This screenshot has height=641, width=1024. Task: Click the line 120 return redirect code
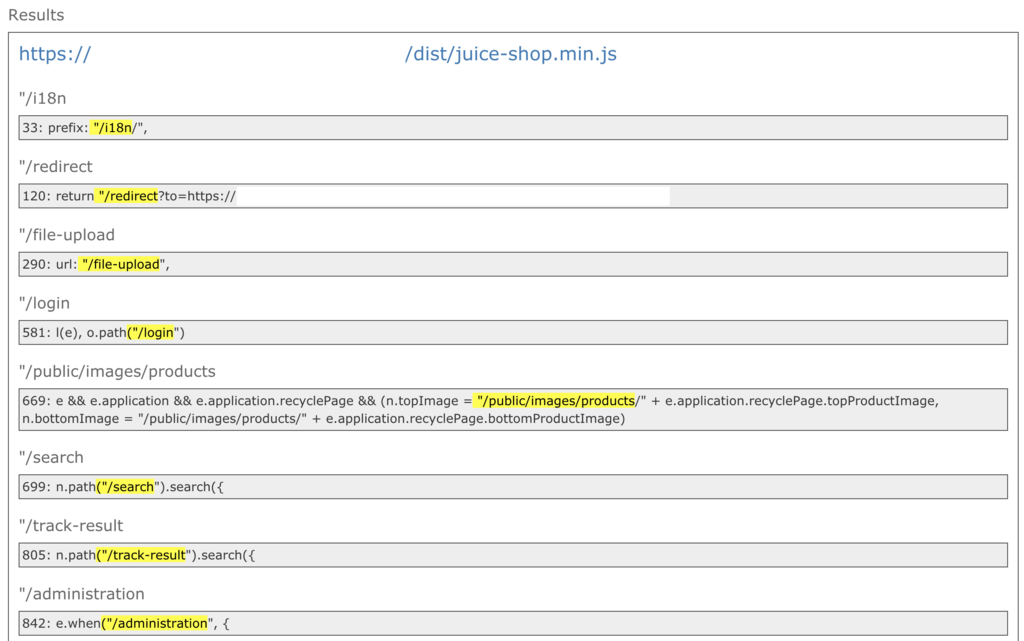tap(513, 196)
